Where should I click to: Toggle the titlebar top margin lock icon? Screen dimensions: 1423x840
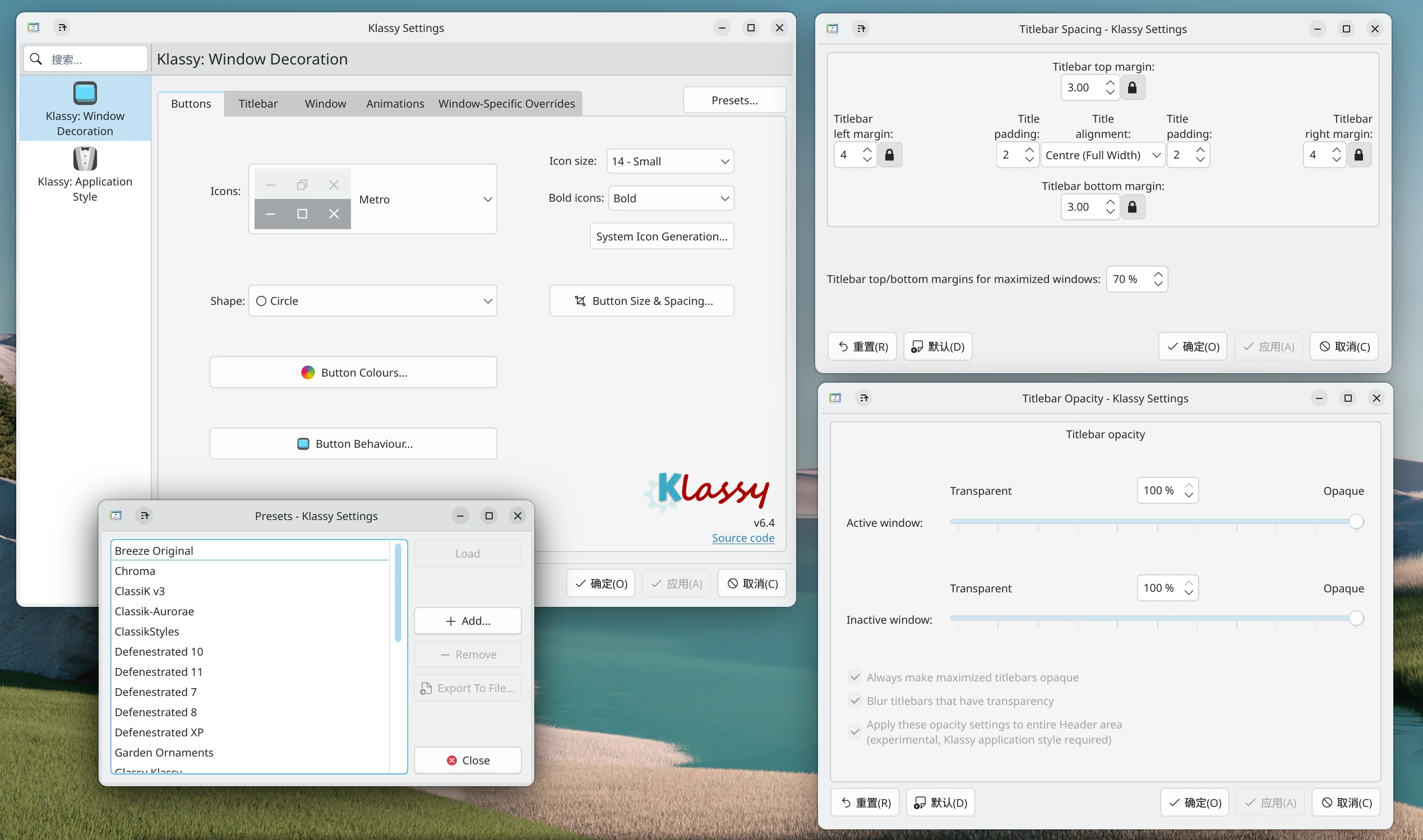[x=1132, y=88]
